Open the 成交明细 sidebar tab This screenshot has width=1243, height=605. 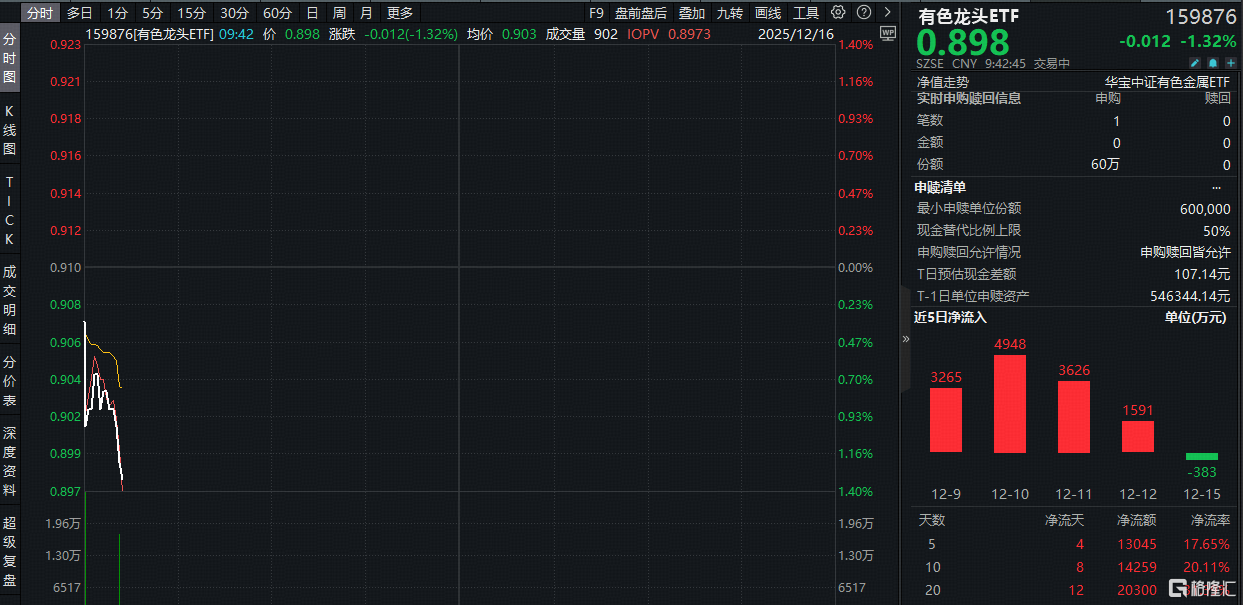[9, 299]
